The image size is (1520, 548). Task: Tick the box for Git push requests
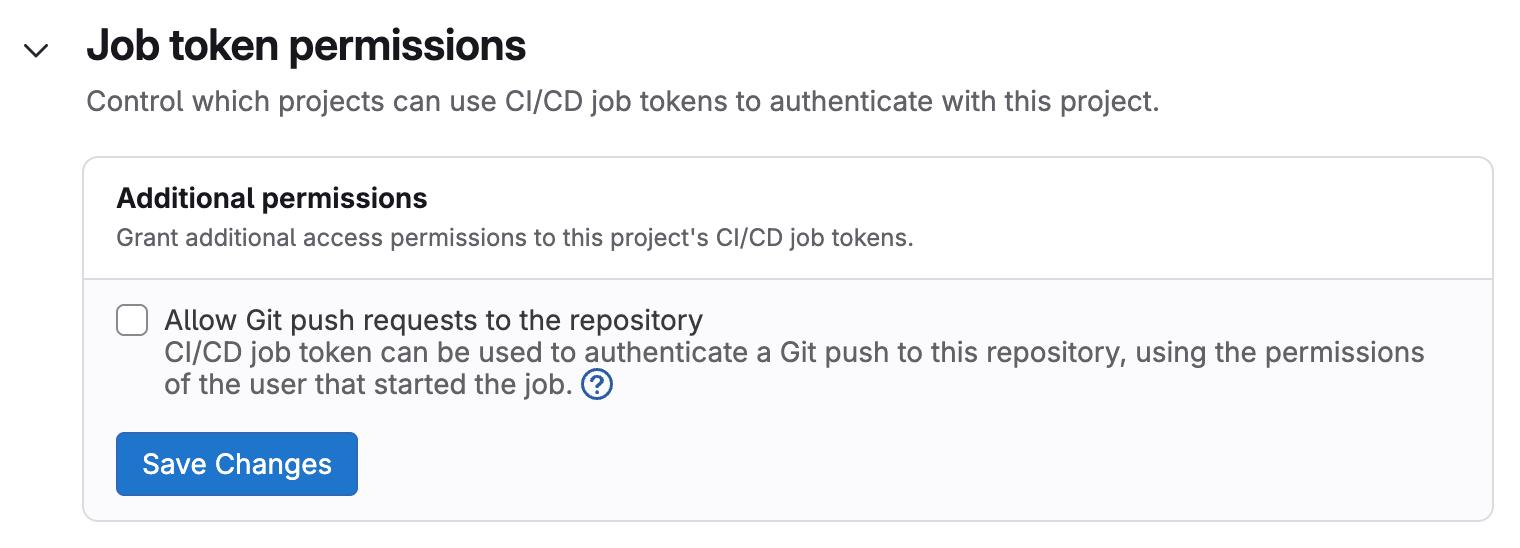tap(132, 321)
